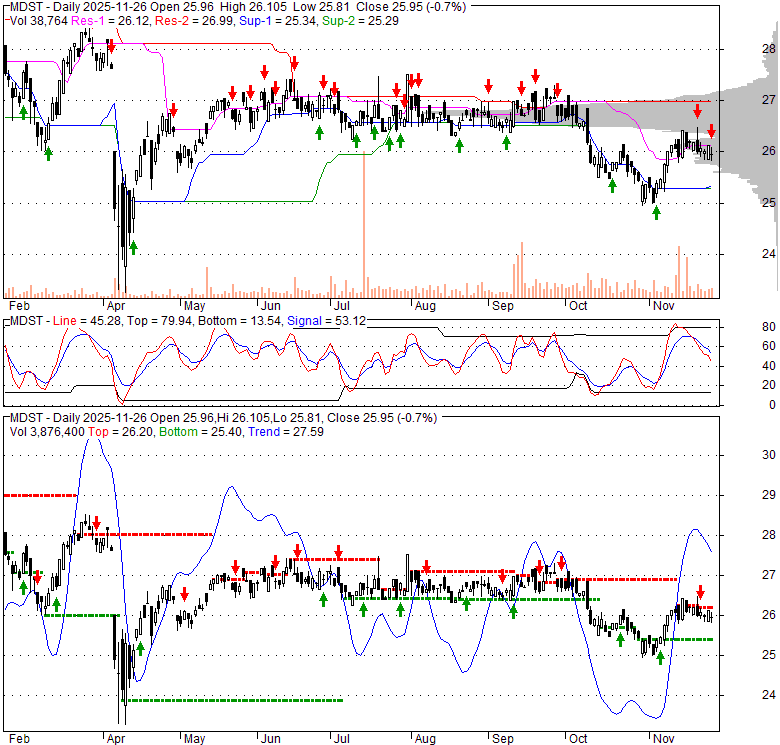Click the Vol 3,876,400 readout
This screenshot has width=780, height=745.
[47, 432]
